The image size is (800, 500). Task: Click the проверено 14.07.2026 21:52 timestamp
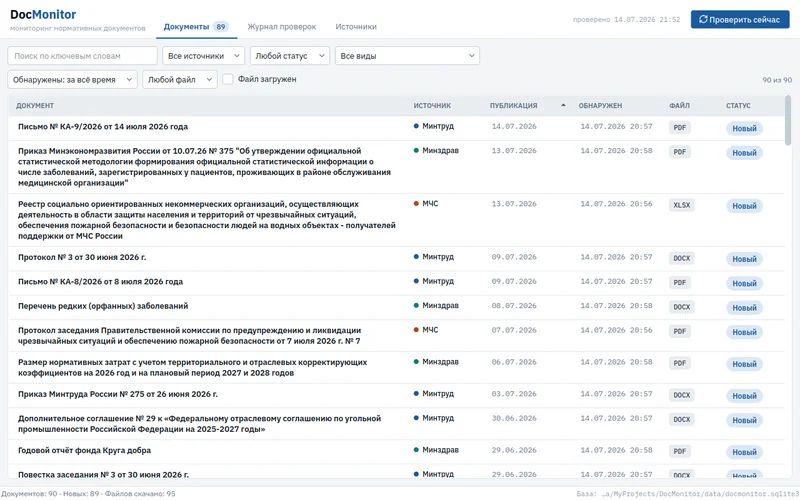[626, 19]
